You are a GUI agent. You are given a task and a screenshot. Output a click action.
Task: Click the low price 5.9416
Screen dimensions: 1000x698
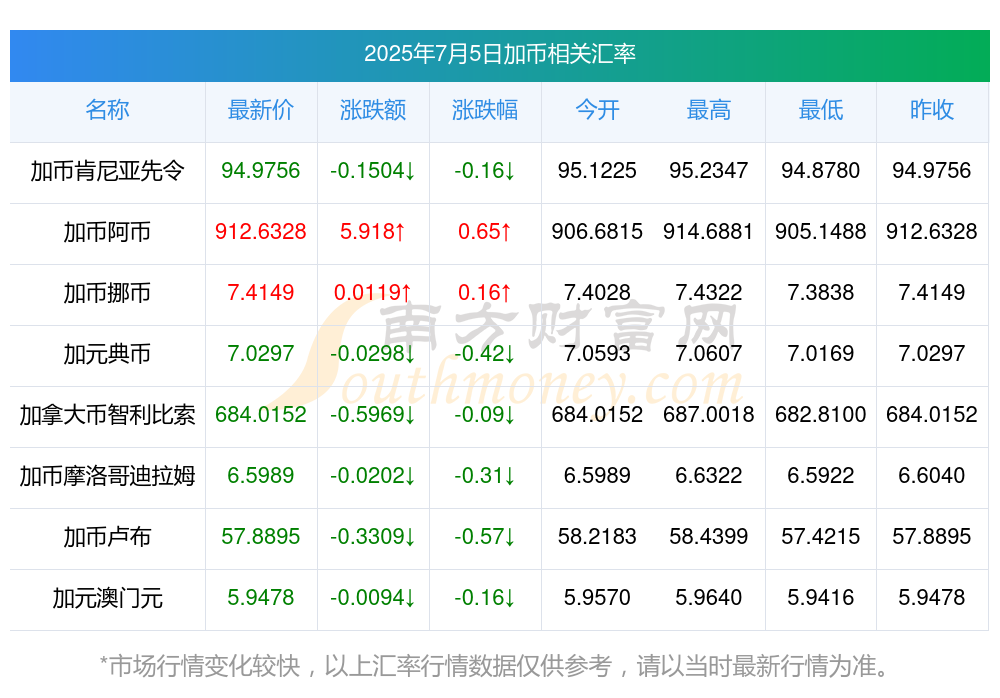click(x=821, y=597)
